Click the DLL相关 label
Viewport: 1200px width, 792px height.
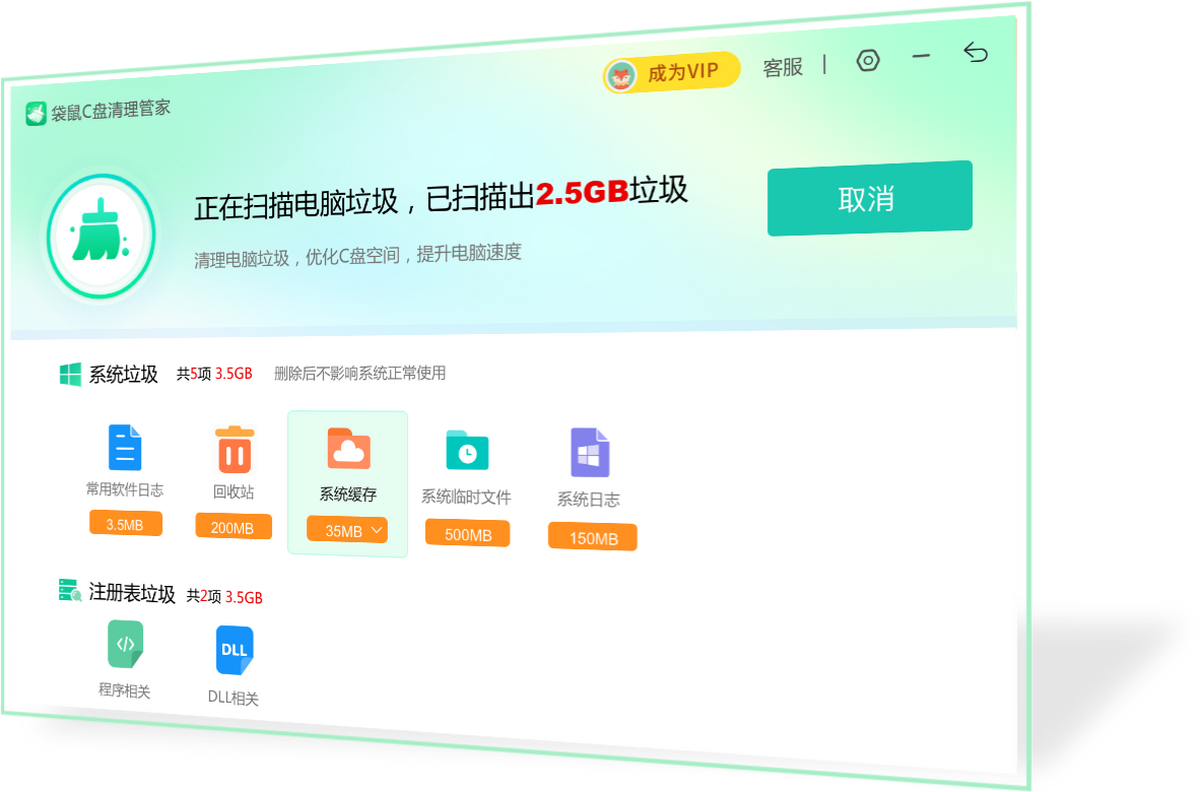(233, 698)
